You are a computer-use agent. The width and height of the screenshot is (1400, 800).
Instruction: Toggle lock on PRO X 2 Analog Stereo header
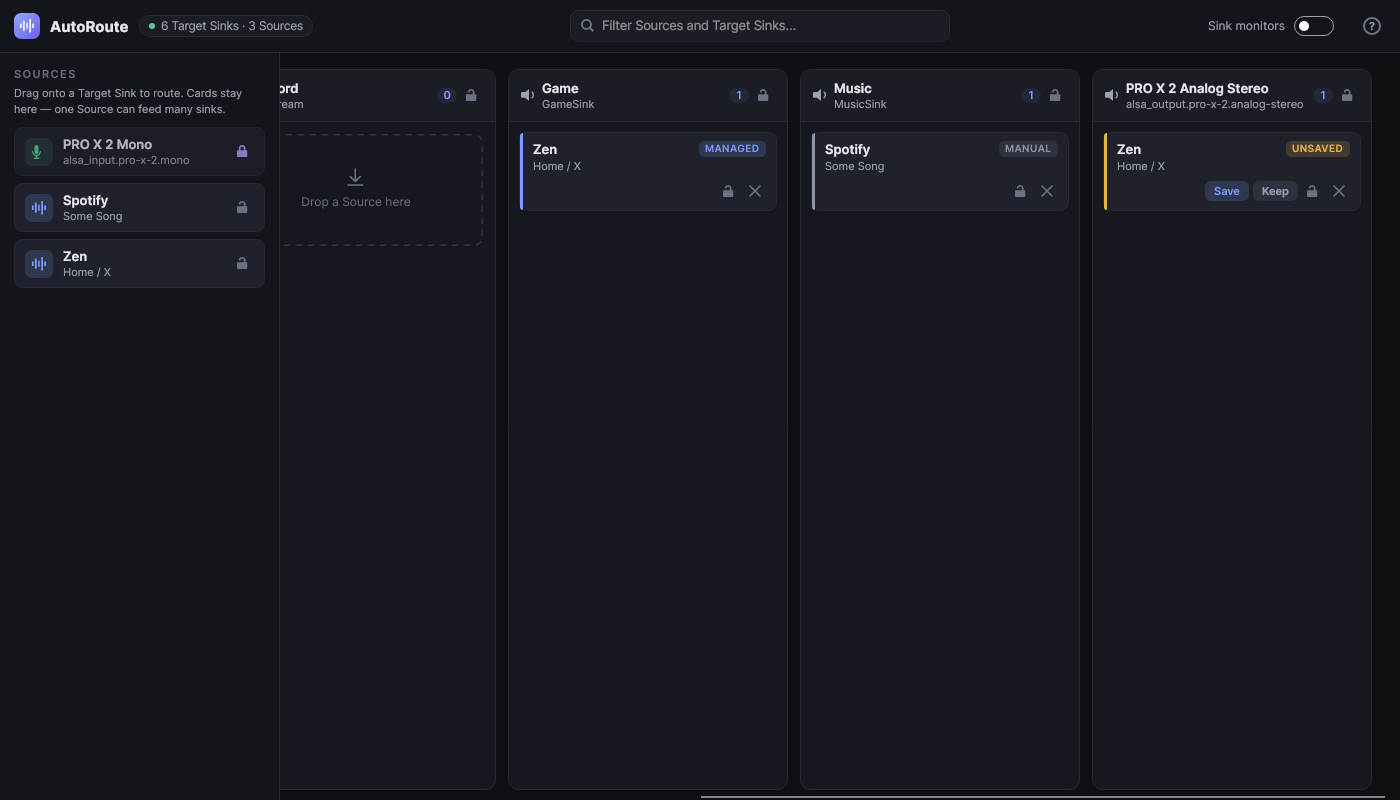(x=1347, y=96)
